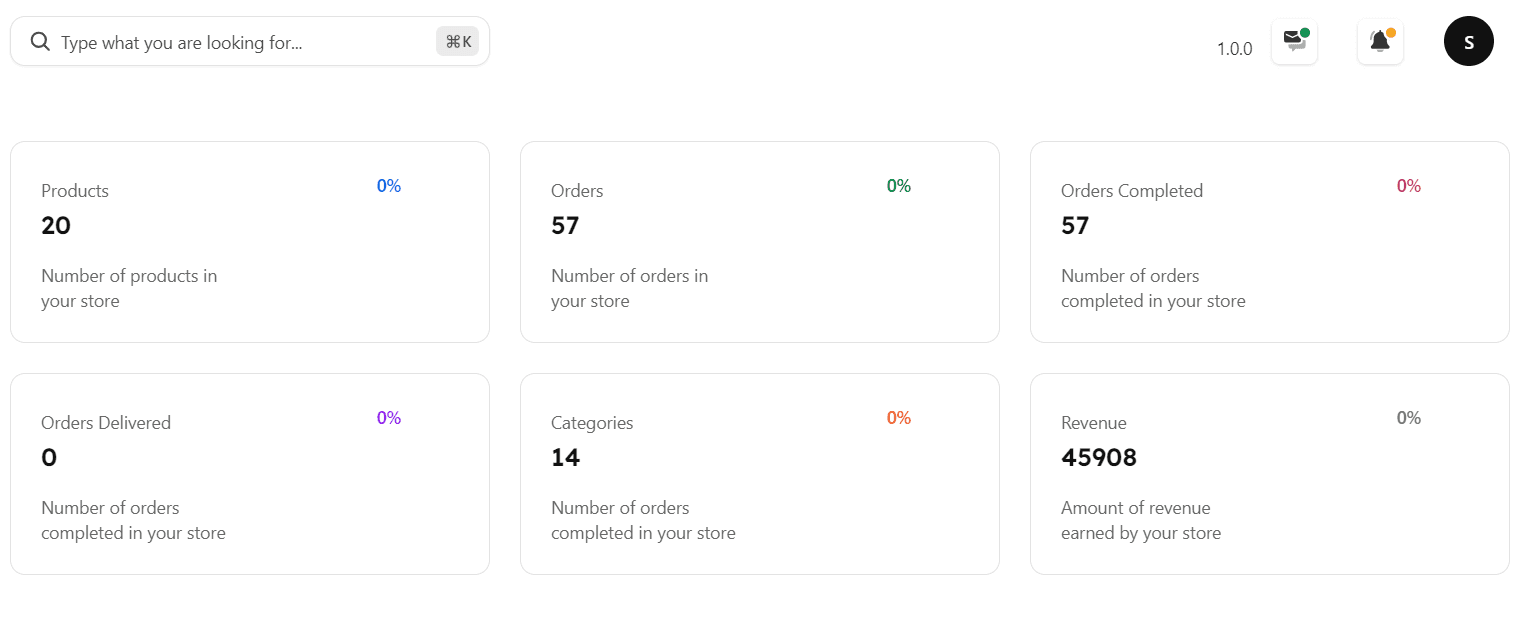
Task: Click the 1.0.0 version label
Action: point(1234,48)
